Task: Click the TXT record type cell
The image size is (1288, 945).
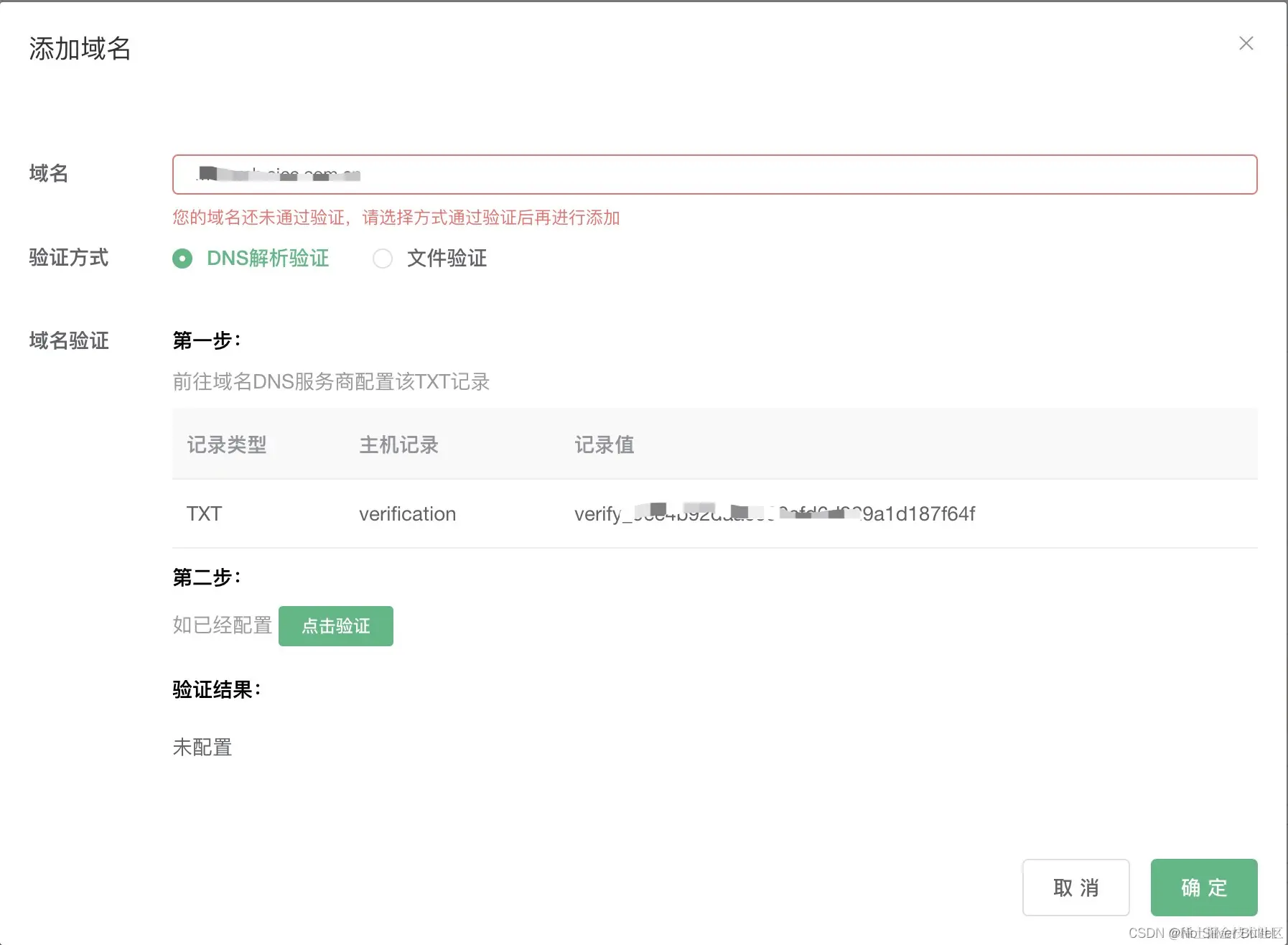Action: pos(204,513)
